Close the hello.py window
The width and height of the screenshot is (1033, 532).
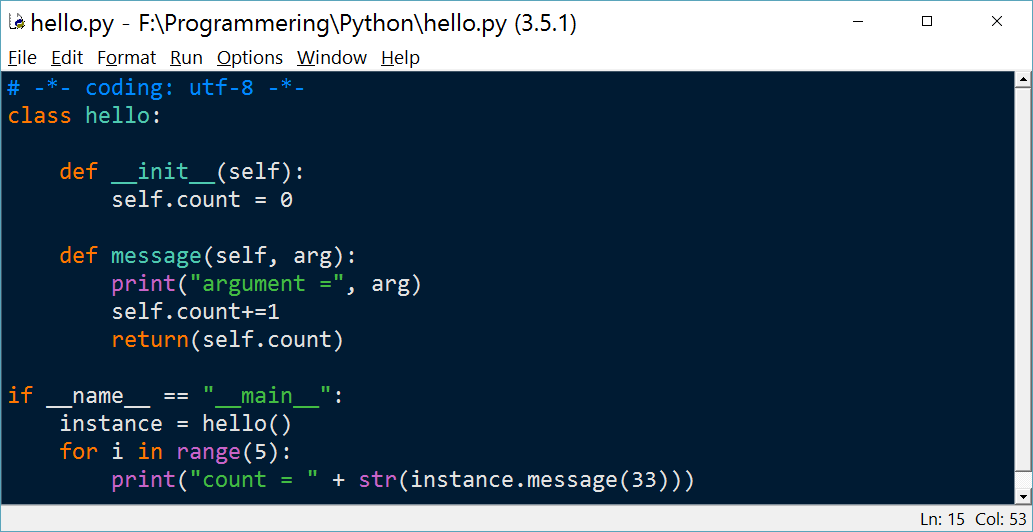[997, 22]
